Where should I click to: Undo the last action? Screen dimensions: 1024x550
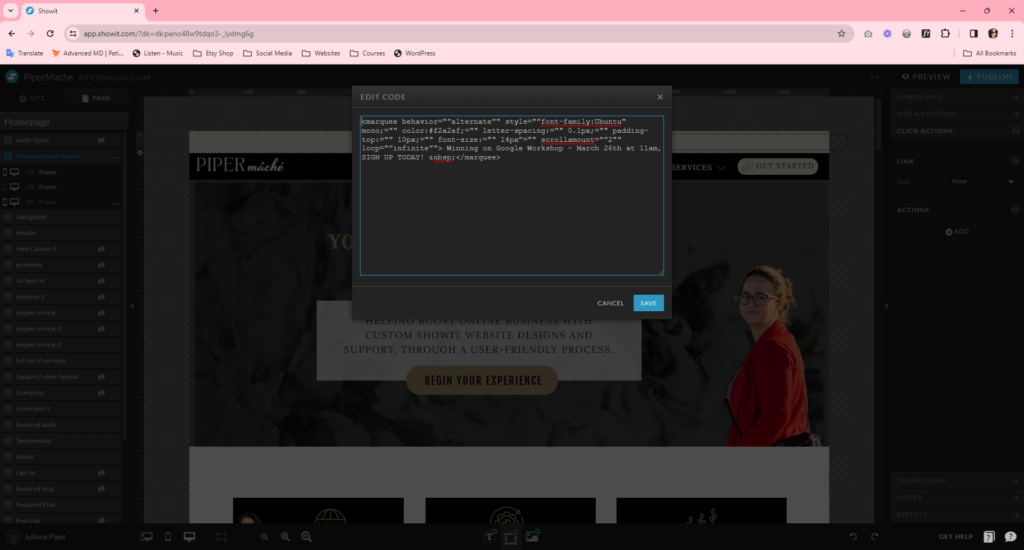click(x=853, y=537)
